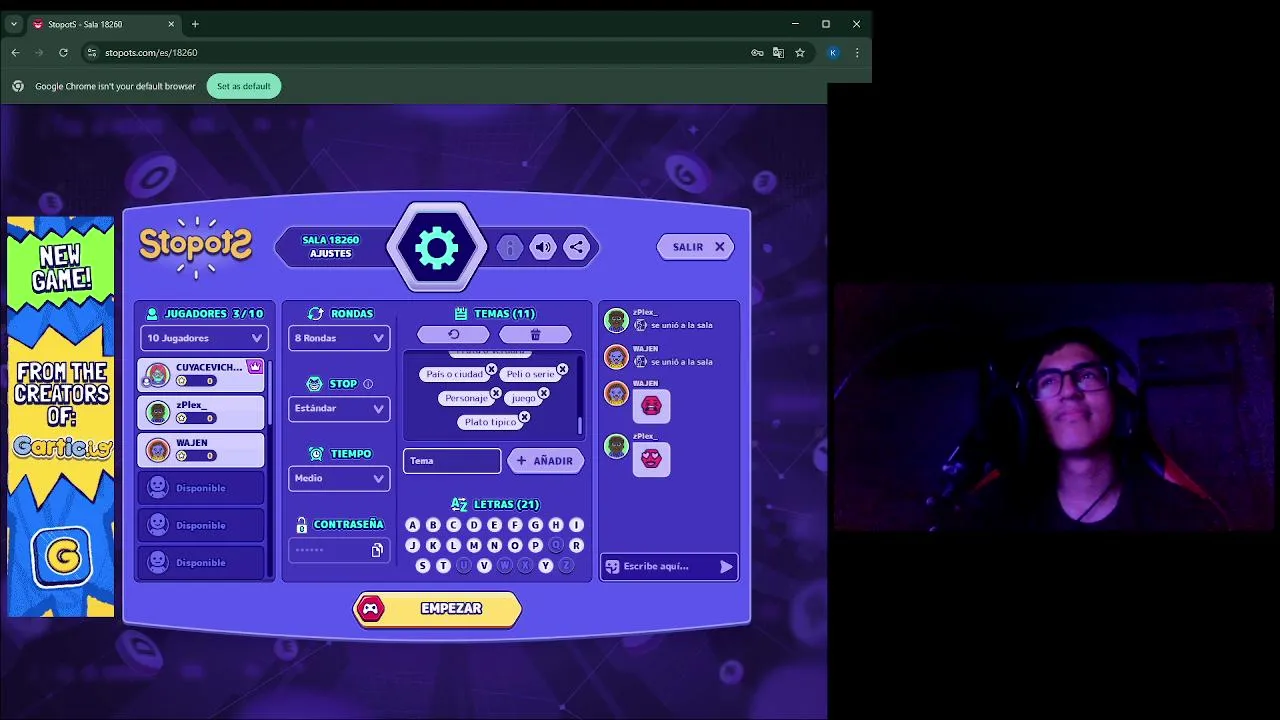Leave the room with SALIR button
1280x720 pixels.
pos(696,247)
